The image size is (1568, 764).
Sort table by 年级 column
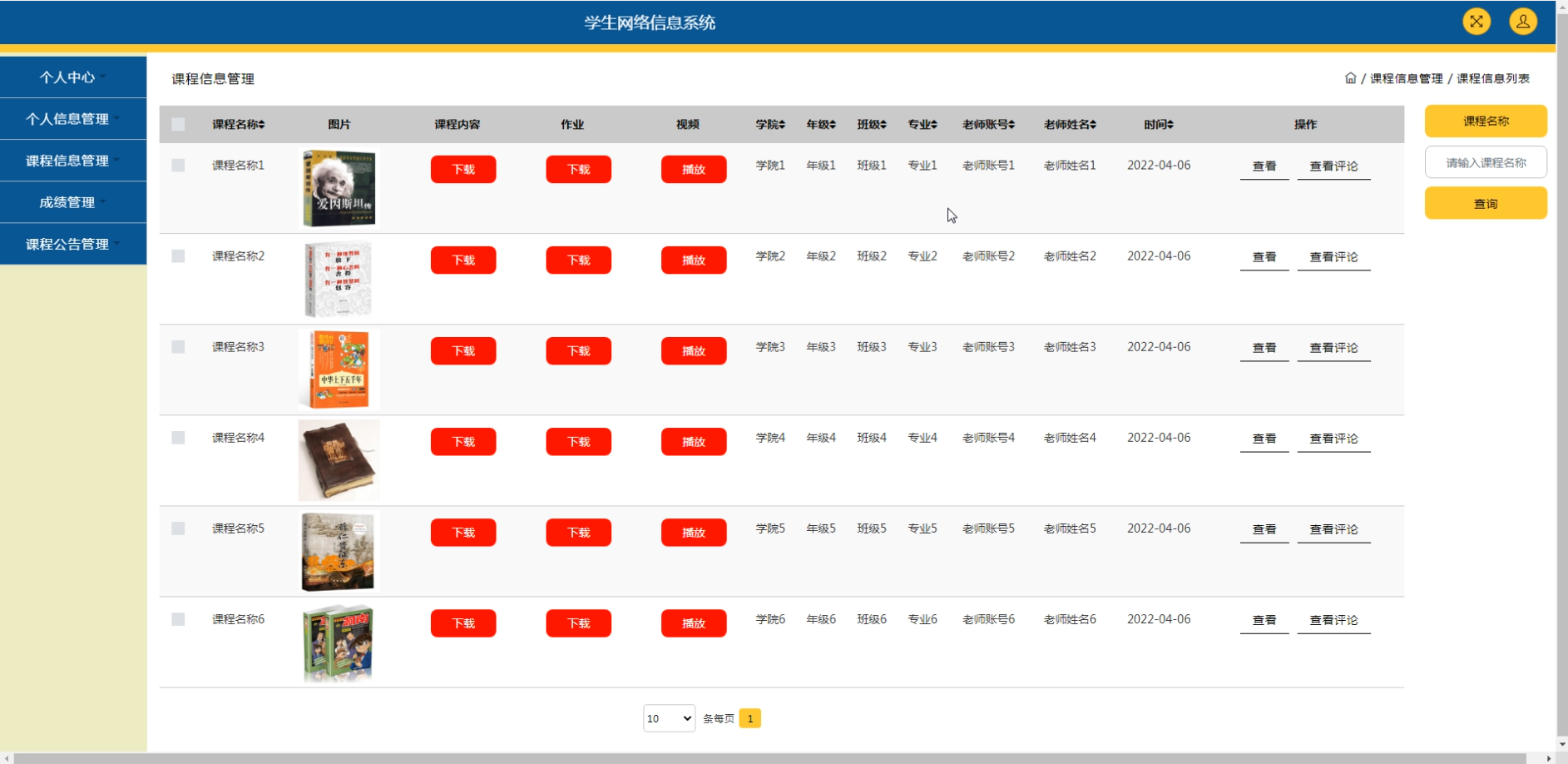point(821,124)
